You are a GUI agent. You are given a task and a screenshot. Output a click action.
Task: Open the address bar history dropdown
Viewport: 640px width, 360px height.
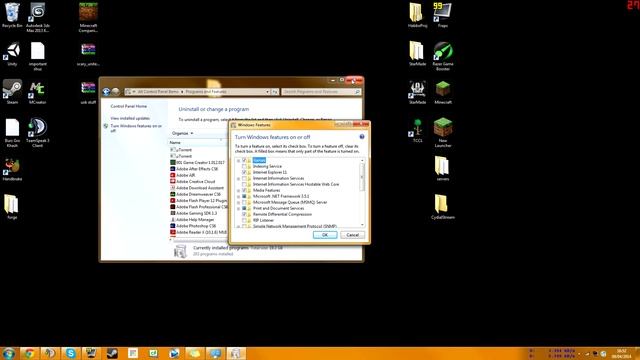(267, 92)
